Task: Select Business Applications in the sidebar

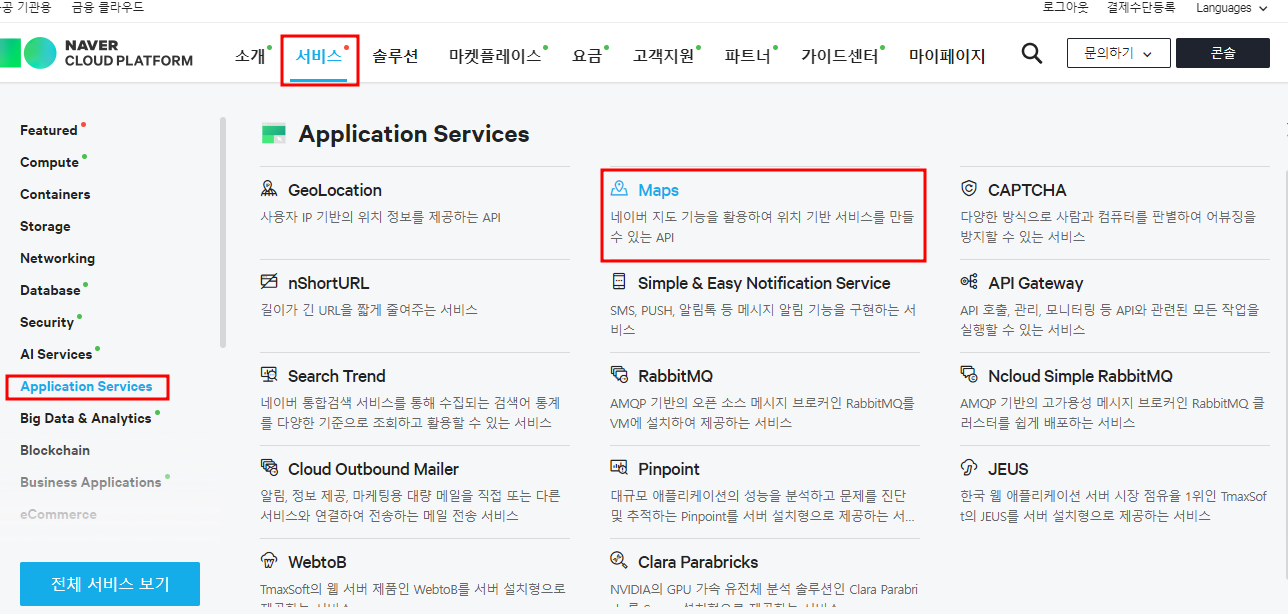Action: point(90,482)
